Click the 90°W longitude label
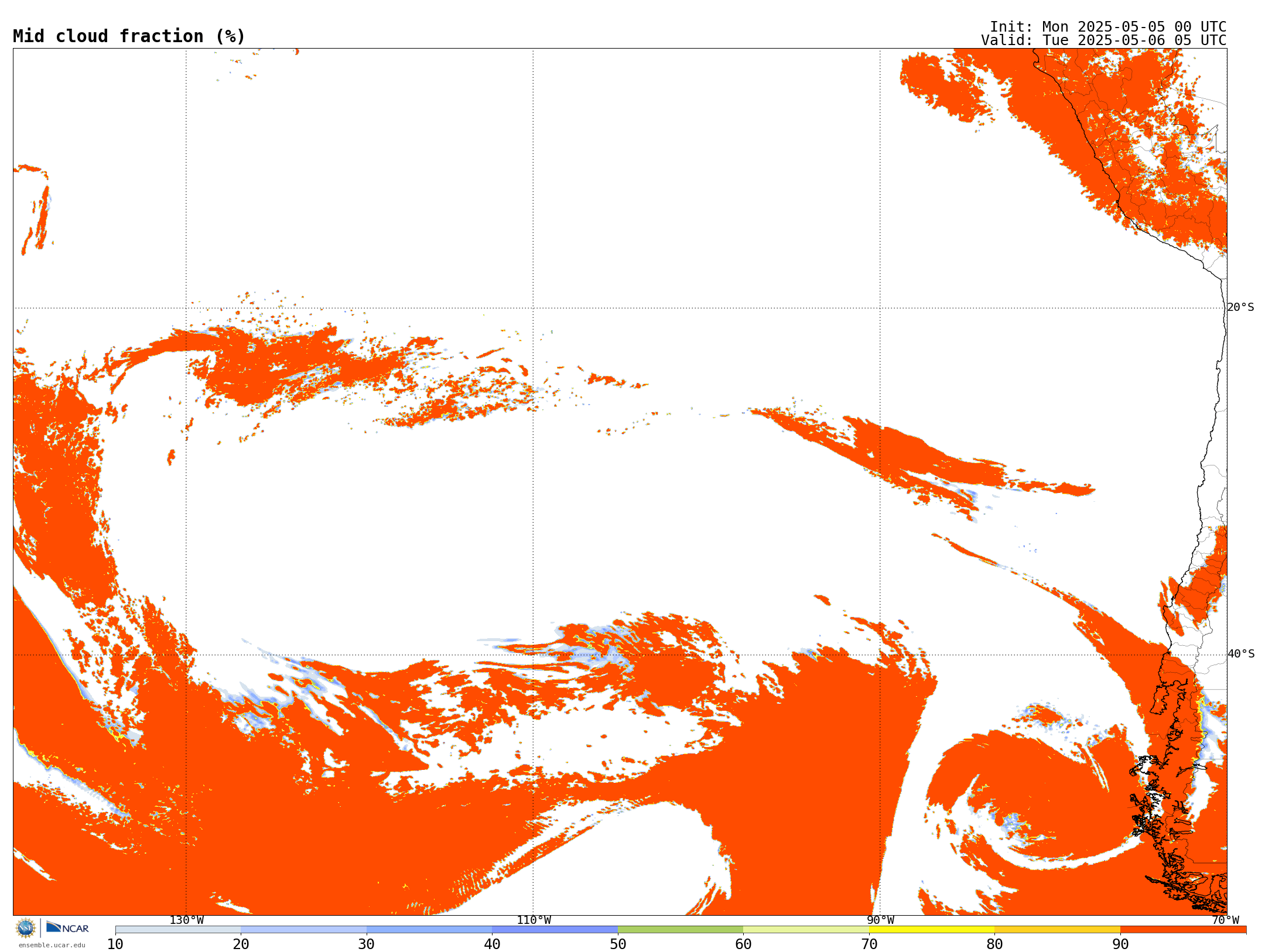This screenshot has height=952, width=1265. click(880, 920)
